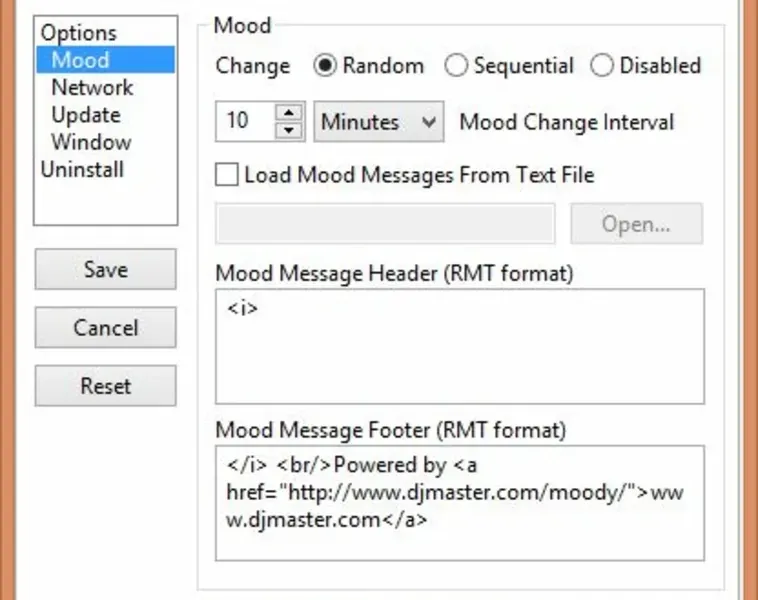Image resolution: width=758 pixels, height=600 pixels.
Task: Go to Update in the options tree
Action: point(86,115)
